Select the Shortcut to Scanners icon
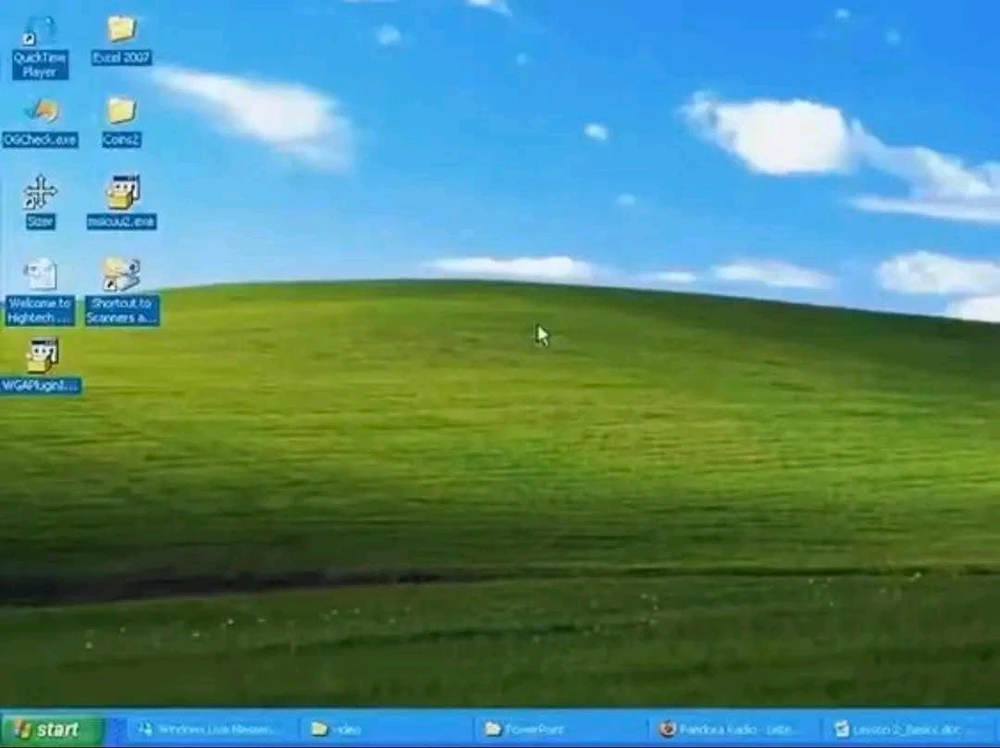This screenshot has width=1000, height=748. [x=122, y=274]
